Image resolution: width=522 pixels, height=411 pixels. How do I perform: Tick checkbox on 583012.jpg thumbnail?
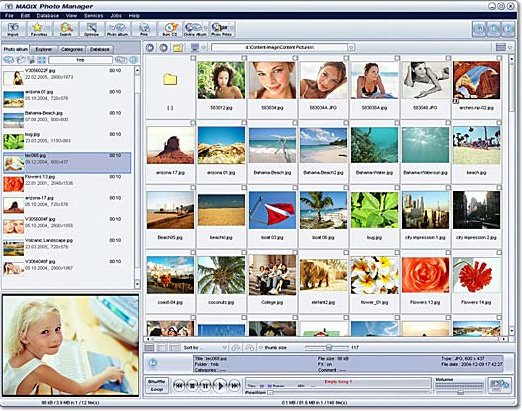pyautogui.click(x=244, y=58)
